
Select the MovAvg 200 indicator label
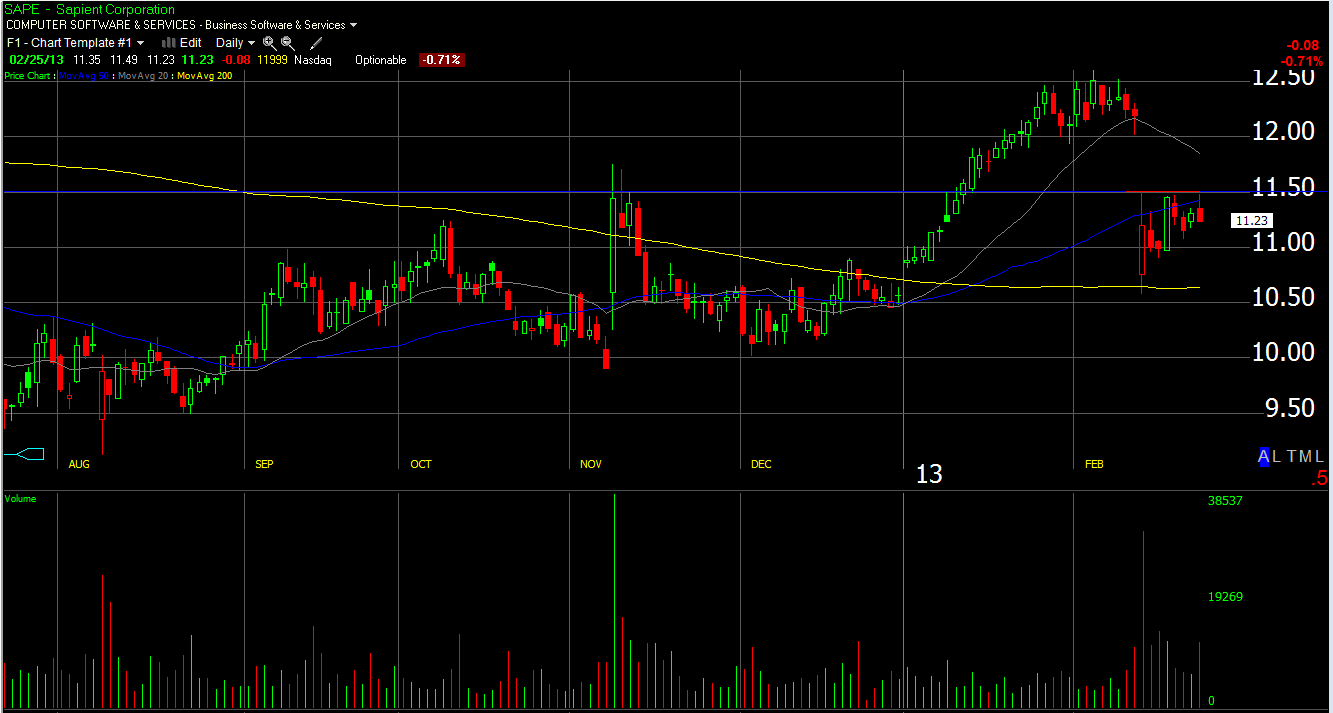(205, 75)
